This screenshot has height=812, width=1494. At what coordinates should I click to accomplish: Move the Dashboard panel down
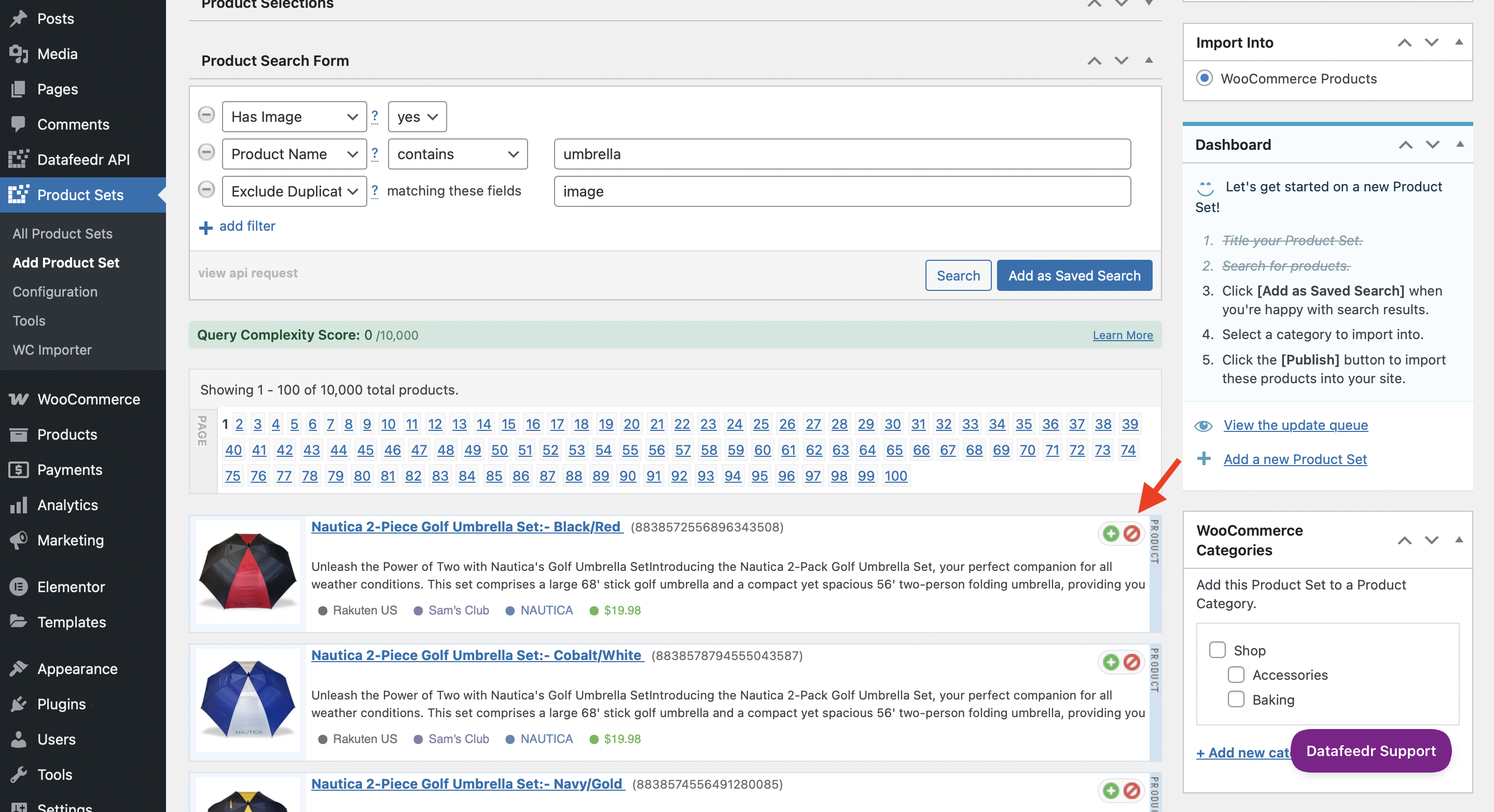tap(1432, 144)
